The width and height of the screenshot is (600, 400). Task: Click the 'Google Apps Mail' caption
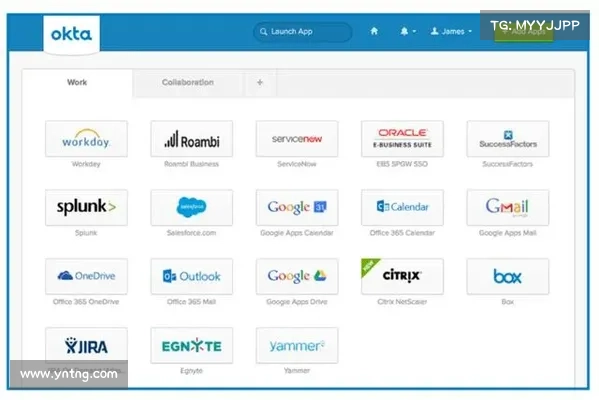click(x=508, y=233)
